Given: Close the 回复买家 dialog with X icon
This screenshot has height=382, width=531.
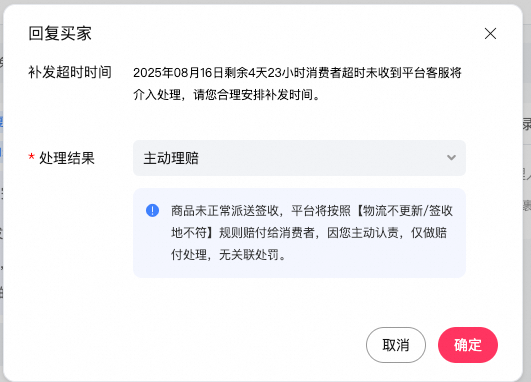Looking at the screenshot, I should coord(490,34).
